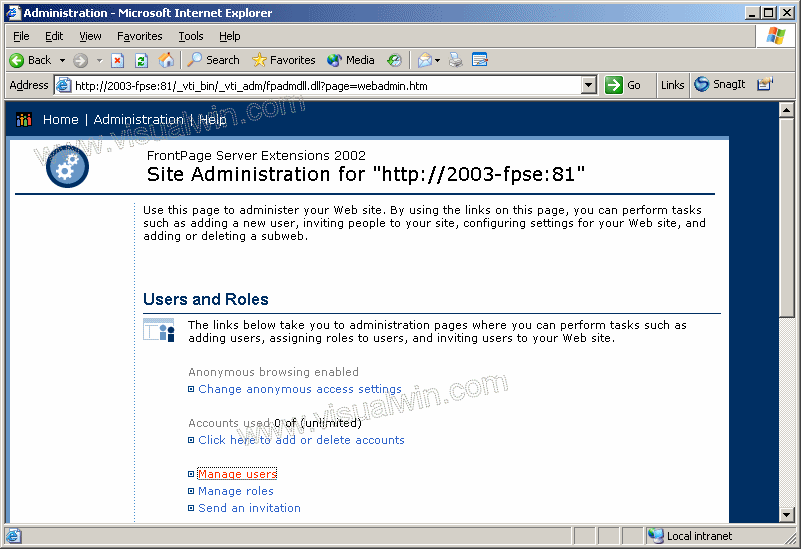Click the Administration link in top navigation
The image size is (801, 549).
pyautogui.click(x=138, y=119)
